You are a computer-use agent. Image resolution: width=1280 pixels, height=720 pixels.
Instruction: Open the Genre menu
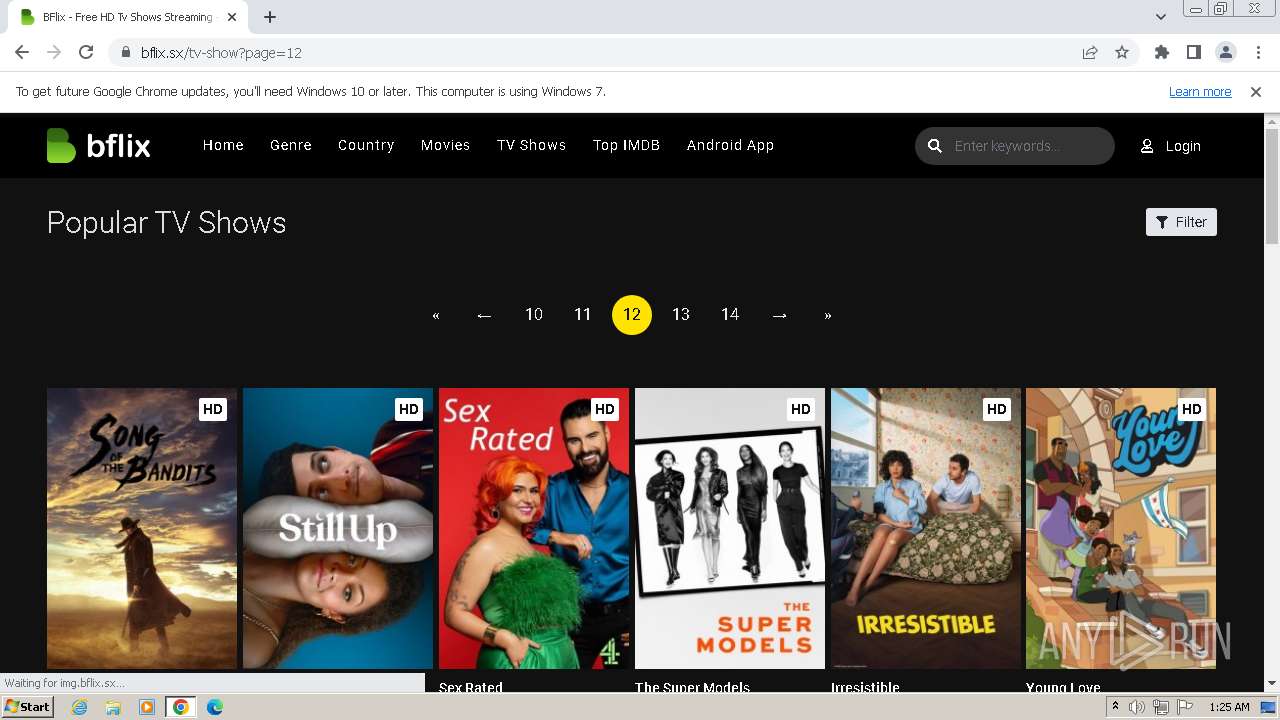click(291, 145)
